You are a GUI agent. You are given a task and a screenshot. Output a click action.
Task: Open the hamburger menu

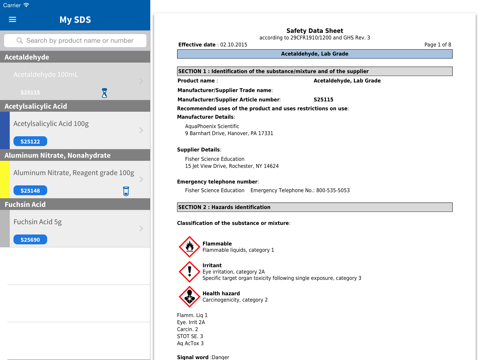(x=12, y=19)
